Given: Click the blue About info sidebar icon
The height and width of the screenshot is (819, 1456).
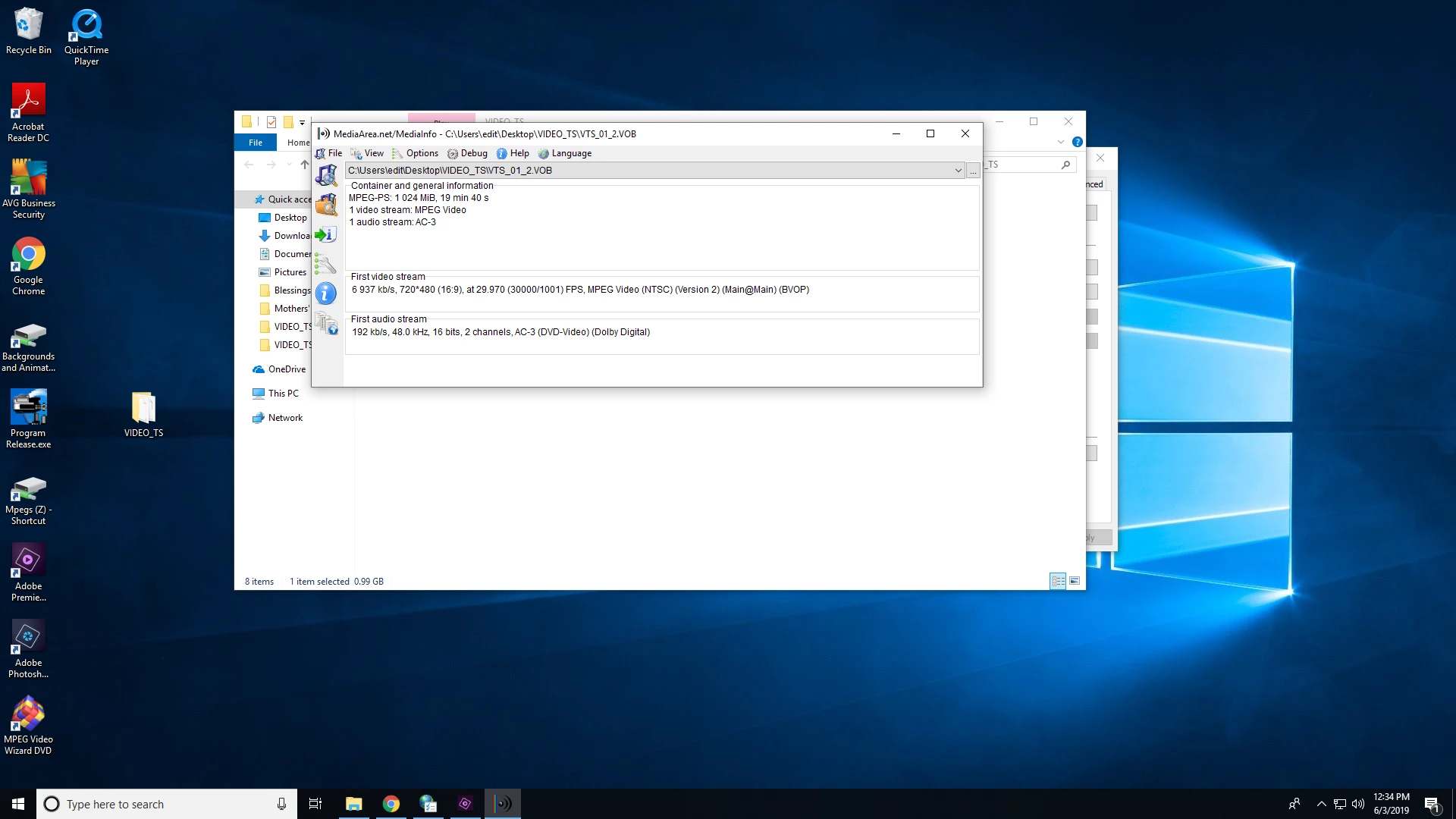Looking at the screenshot, I should tap(326, 293).
